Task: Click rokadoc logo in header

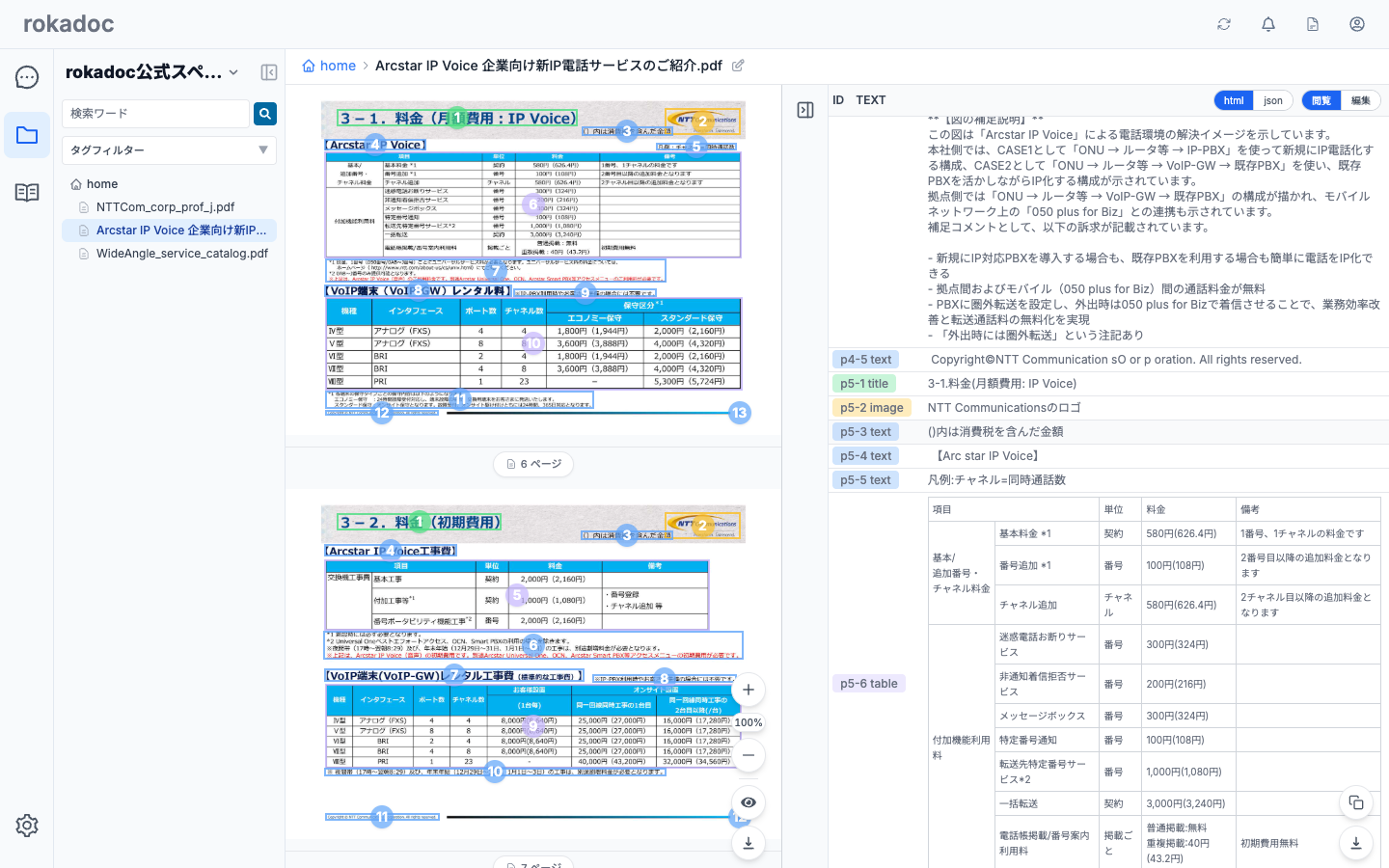Action: click(68, 24)
